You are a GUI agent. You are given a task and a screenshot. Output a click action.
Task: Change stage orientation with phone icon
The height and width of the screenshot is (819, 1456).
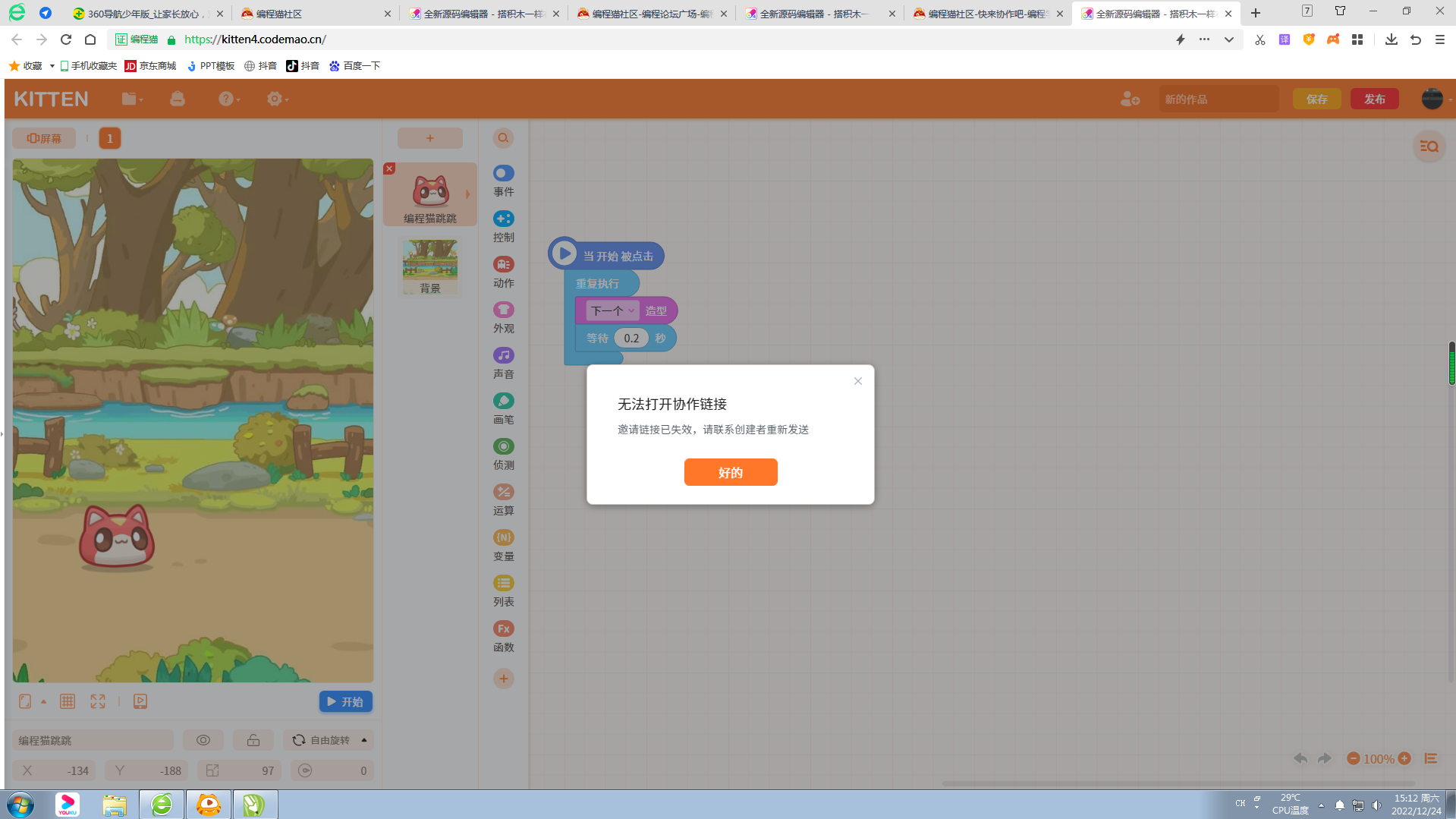tap(25, 701)
